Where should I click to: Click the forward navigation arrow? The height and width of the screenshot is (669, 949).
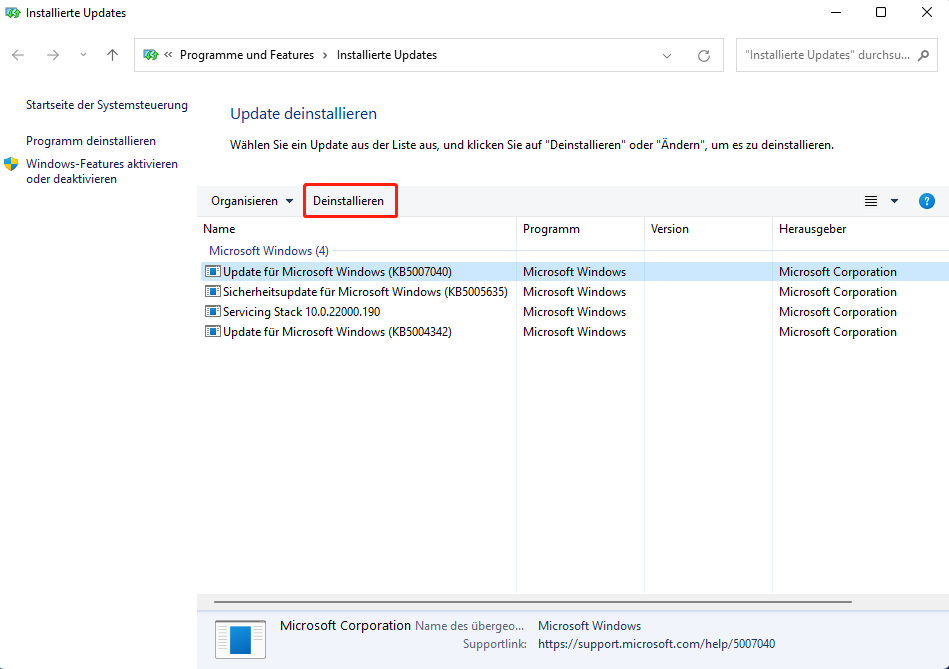point(52,55)
